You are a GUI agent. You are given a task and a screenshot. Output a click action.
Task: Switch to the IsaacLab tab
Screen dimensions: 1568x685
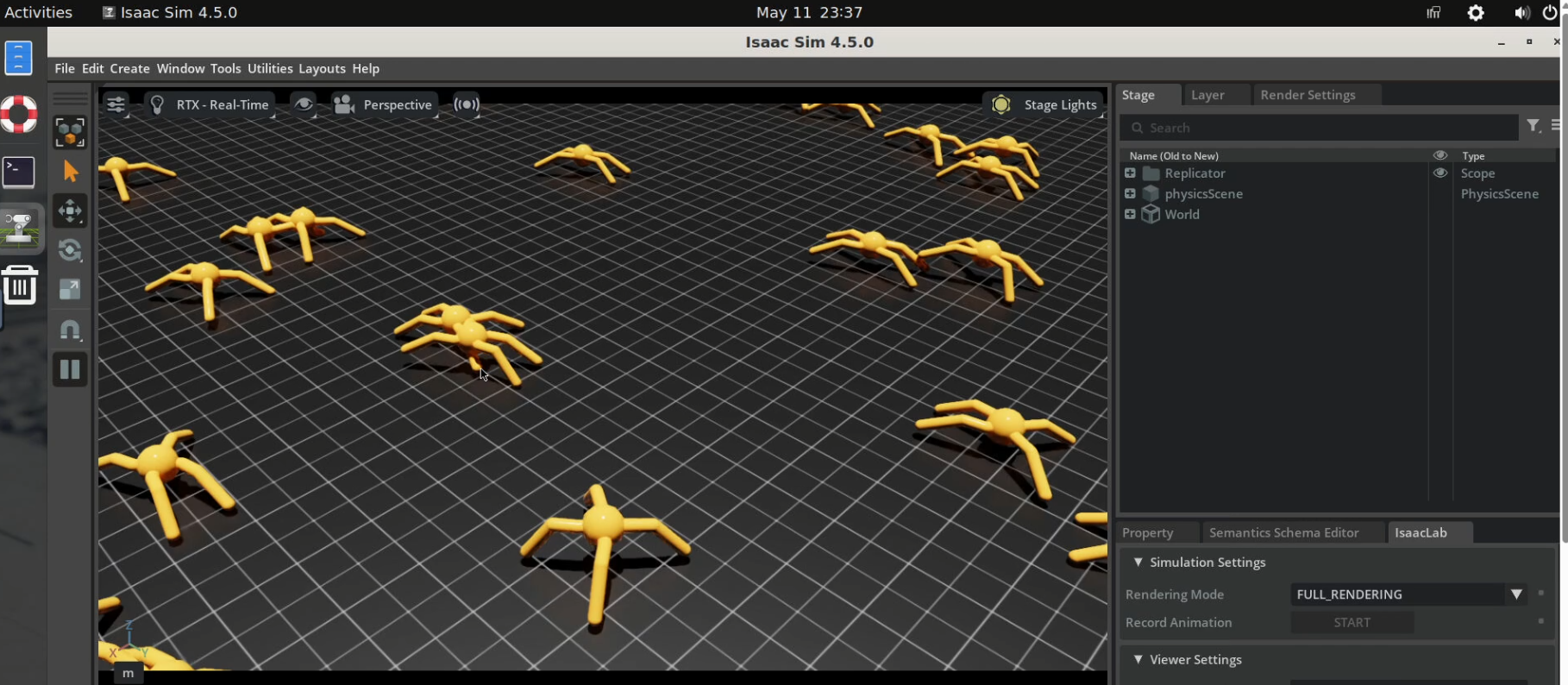coord(1421,532)
